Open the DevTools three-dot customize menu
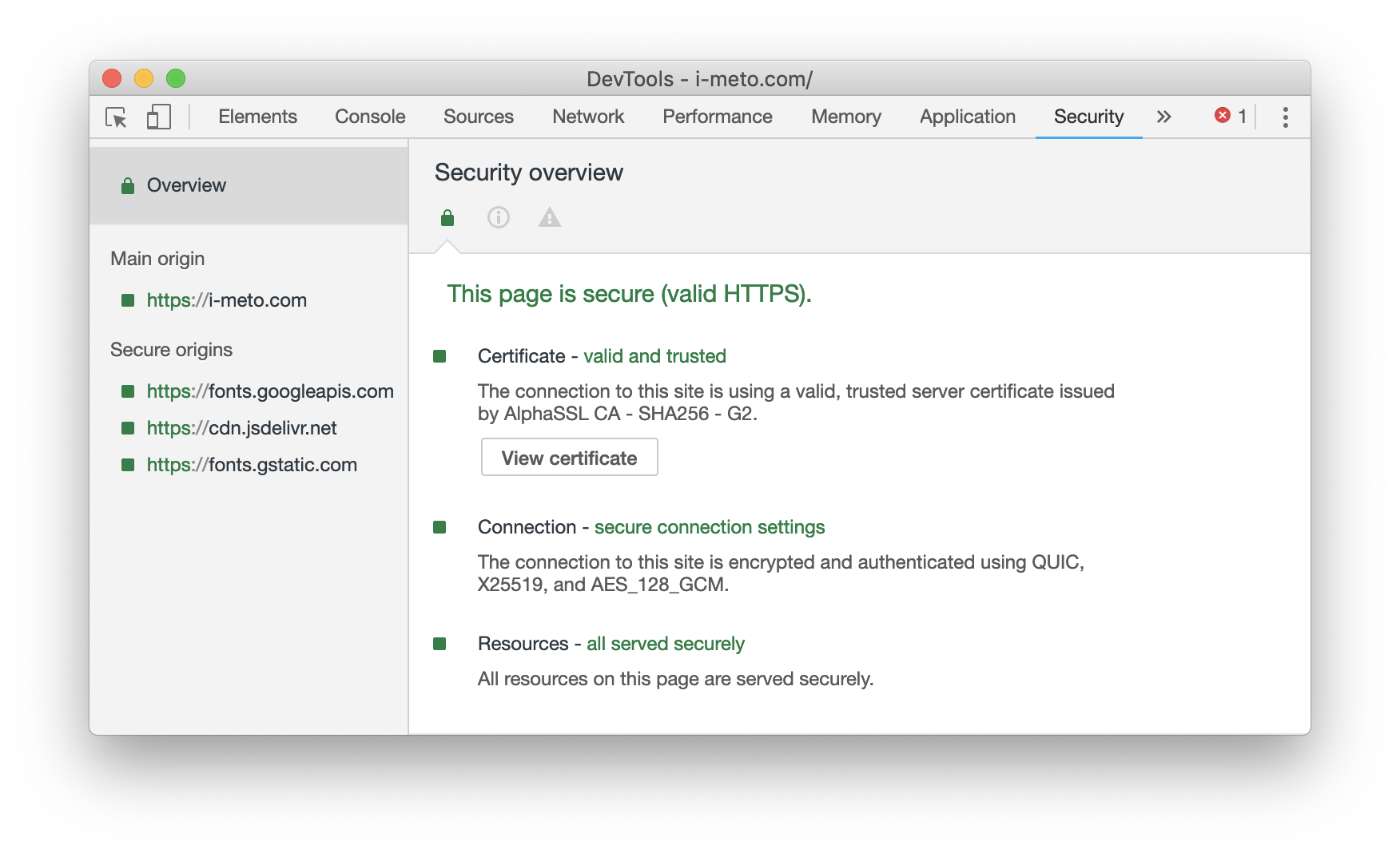The height and width of the screenshot is (853, 1400). coord(1285,117)
